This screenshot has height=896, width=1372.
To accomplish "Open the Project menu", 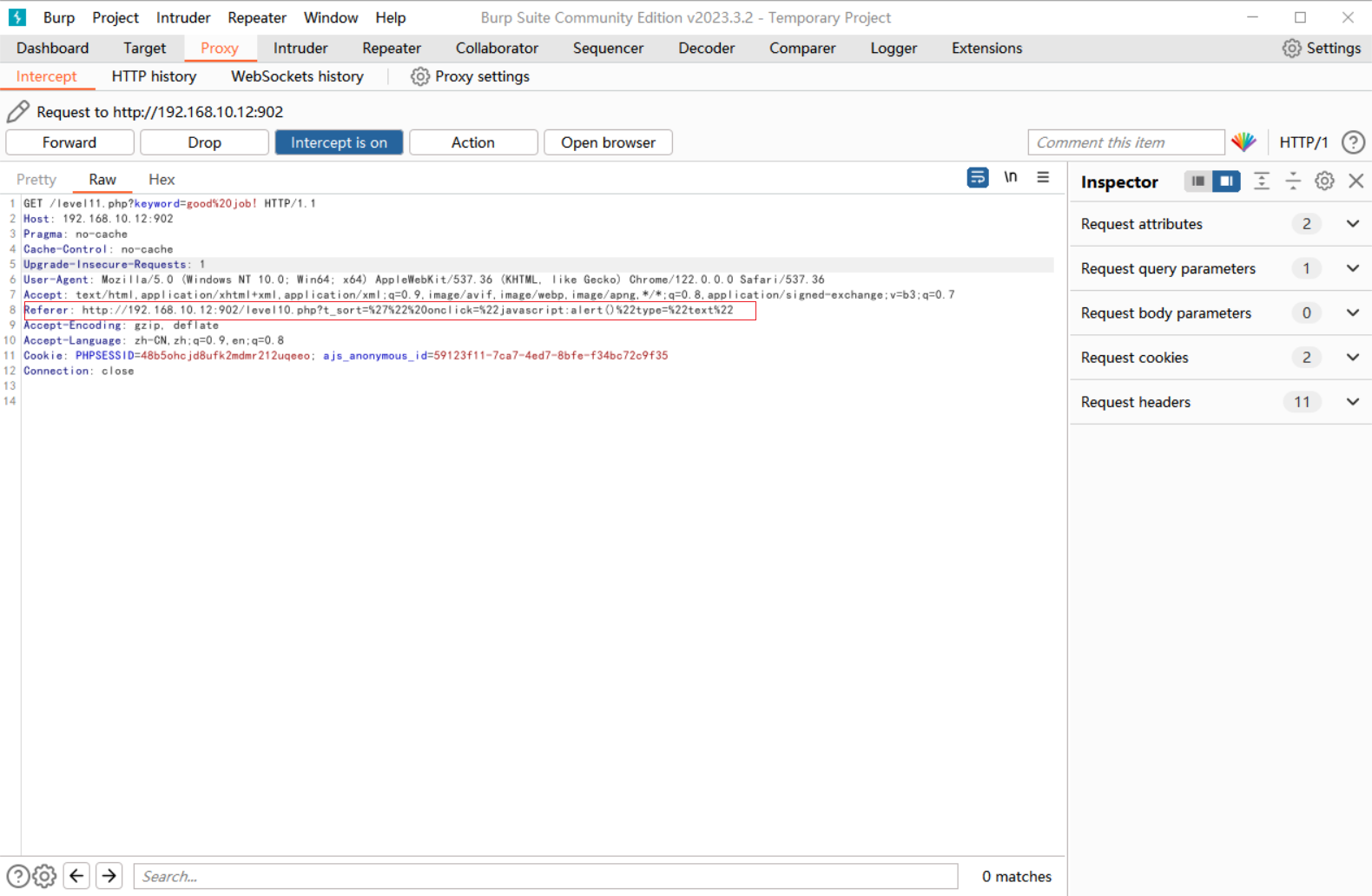I will [x=115, y=17].
